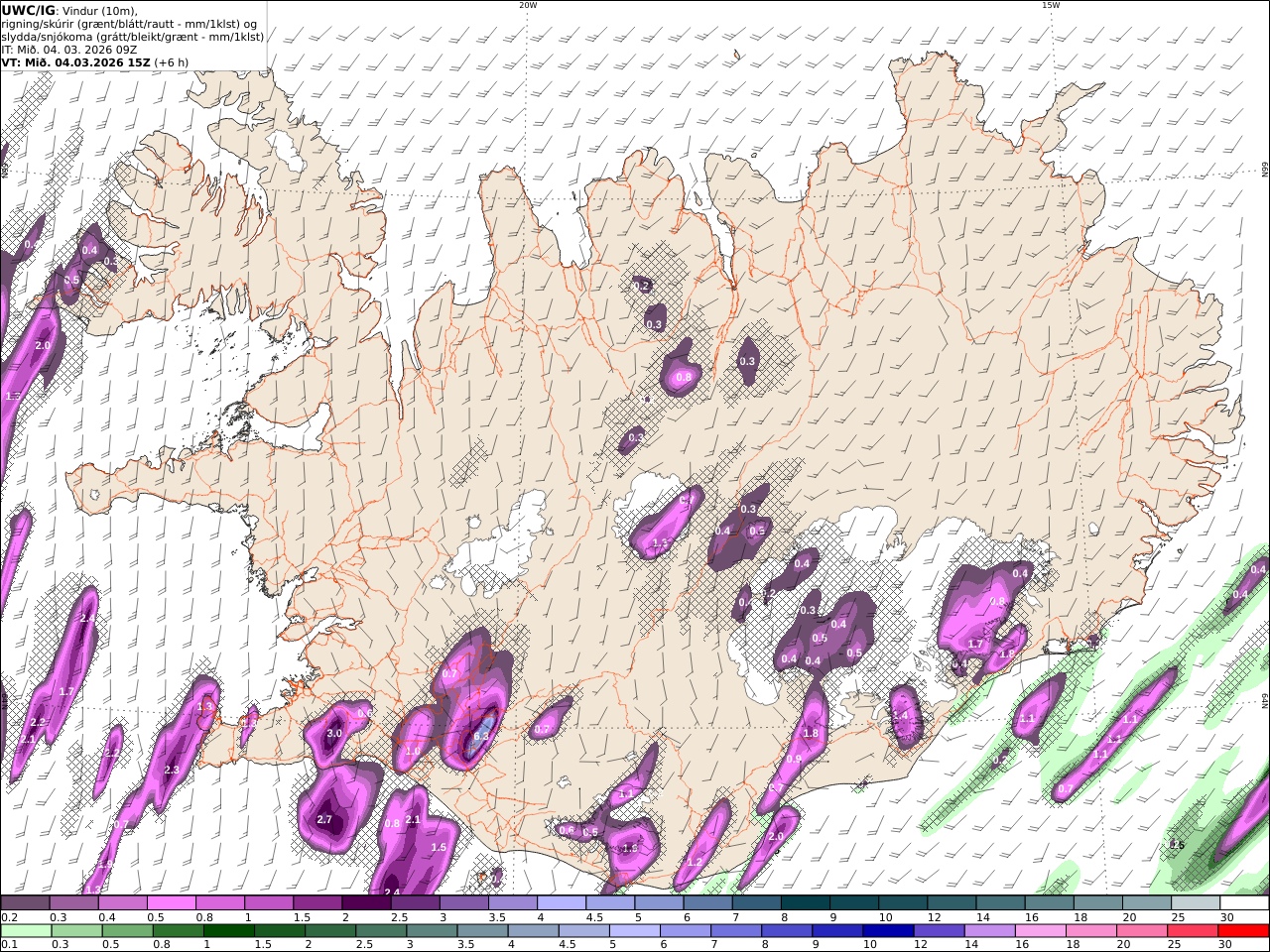This screenshot has width=1270, height=952.
Task: Click the snow legend swatch labeled 6
Action: pos(707,903)
